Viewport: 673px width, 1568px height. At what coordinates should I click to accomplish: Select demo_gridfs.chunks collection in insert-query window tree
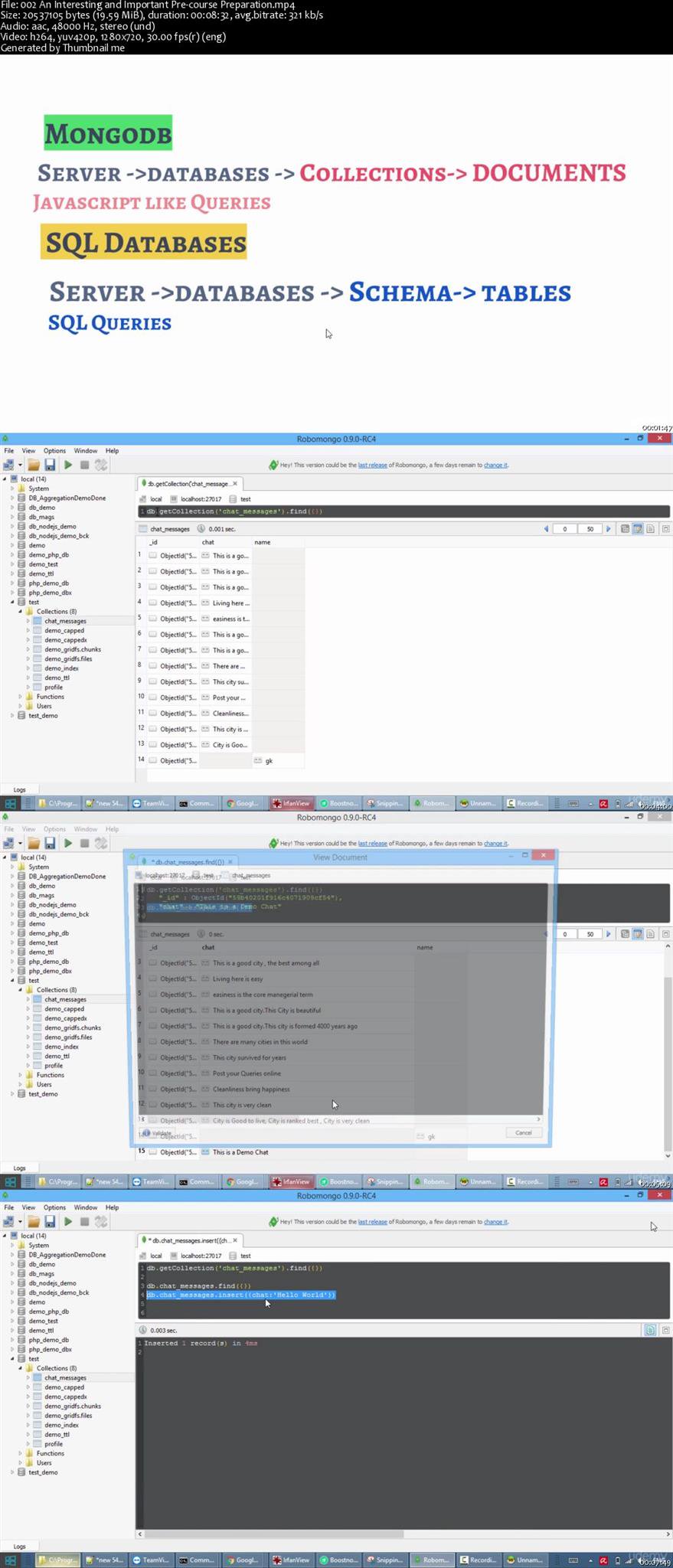[x=72, y=1406]
